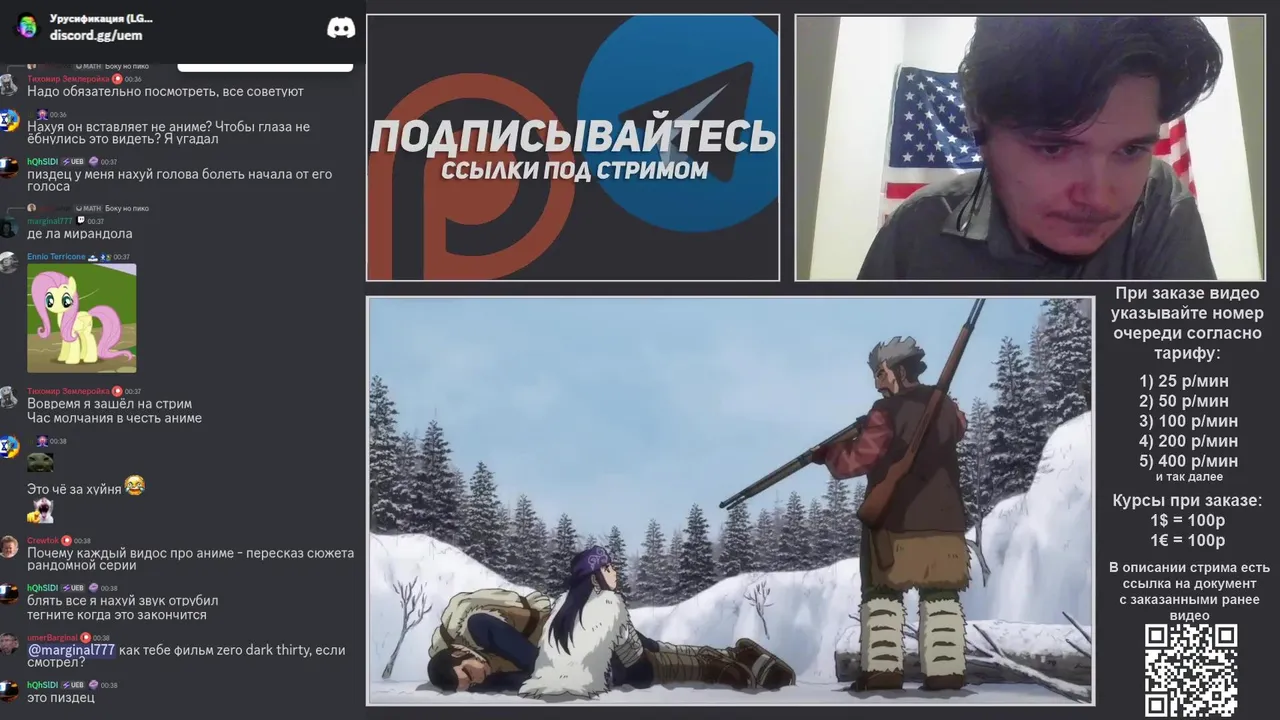1280x720 pixels.
Task: Click the Israel flag avatar at 00:36
Action: tap(9, 120)
